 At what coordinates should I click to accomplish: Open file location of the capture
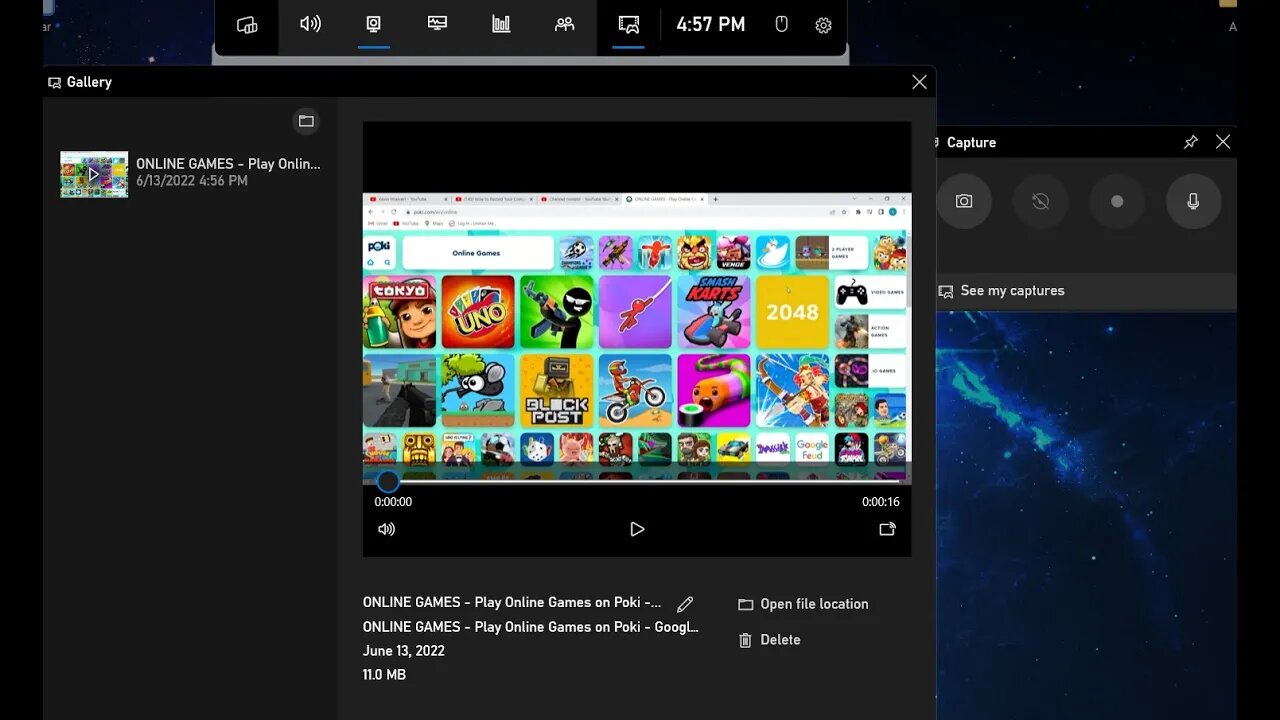pyautogui.click(x=803, y=604)
